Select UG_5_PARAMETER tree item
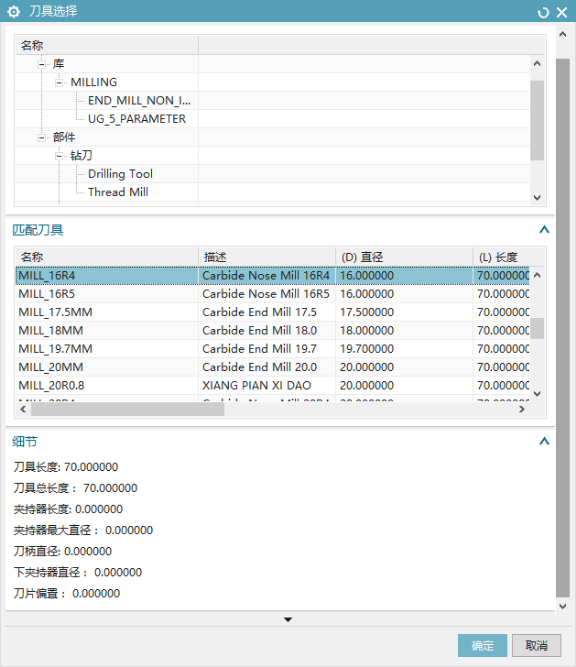The image size is (576, 667). 137,119
